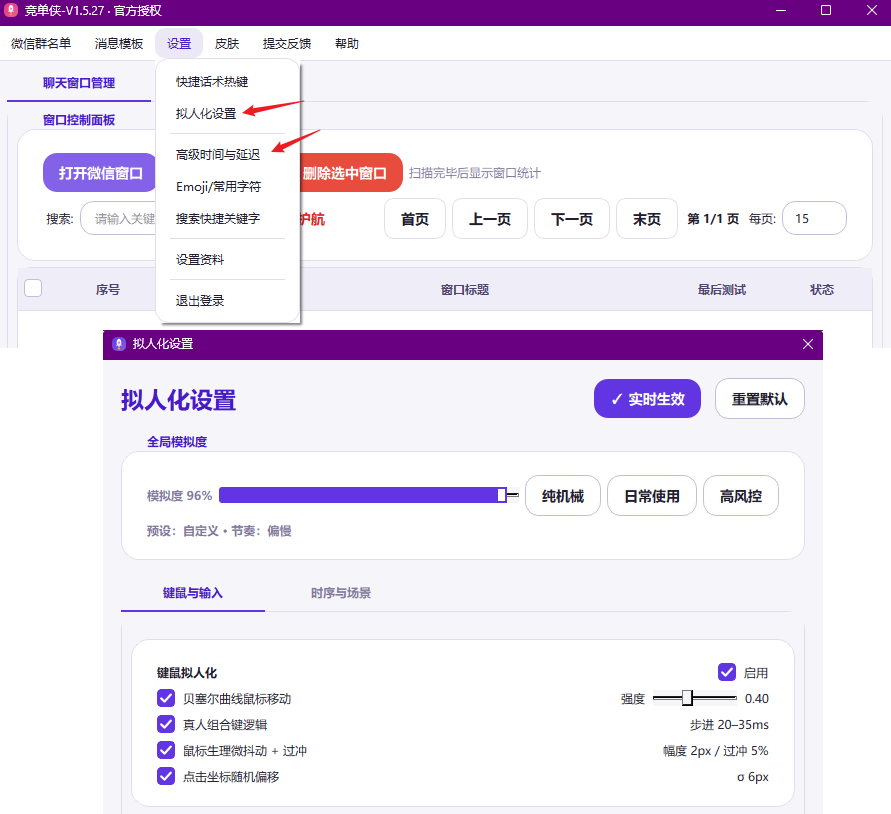The image size is (891, 814).
Task: Click the 设置 menu
Action: click(x=178, y=43)
